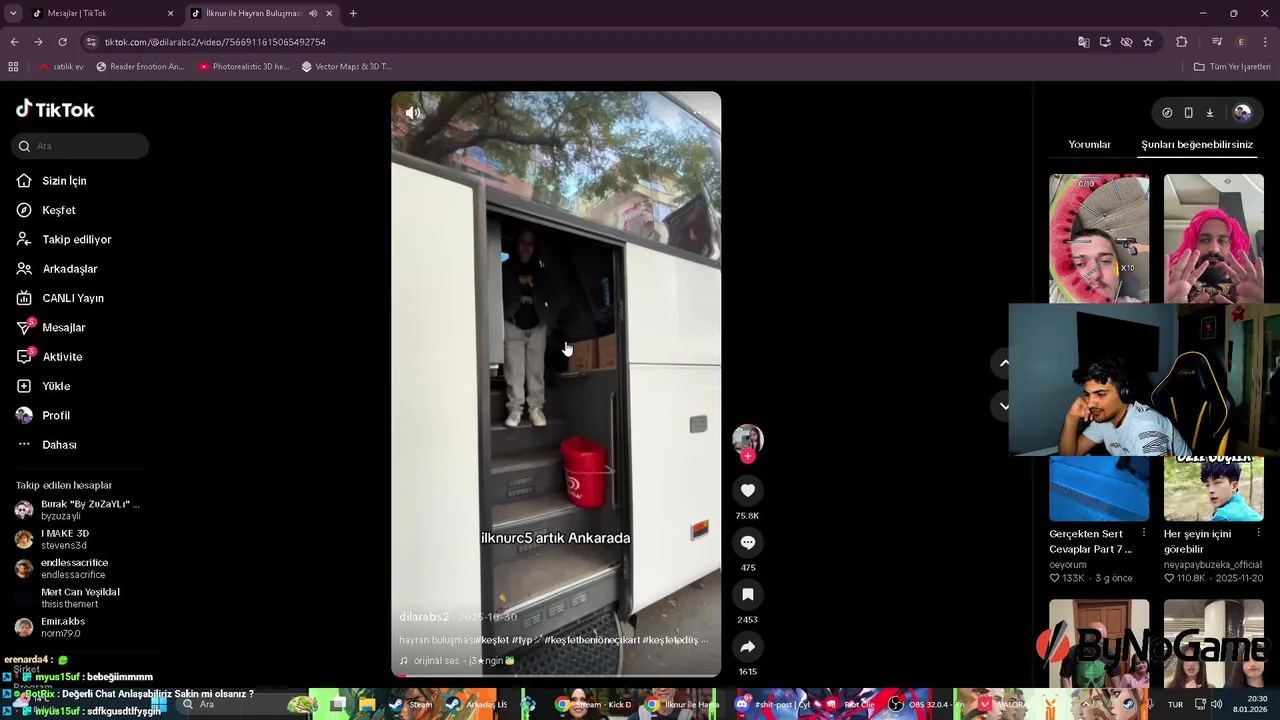
Task: Open CANLI Yayın page
Action: [72, 298]
